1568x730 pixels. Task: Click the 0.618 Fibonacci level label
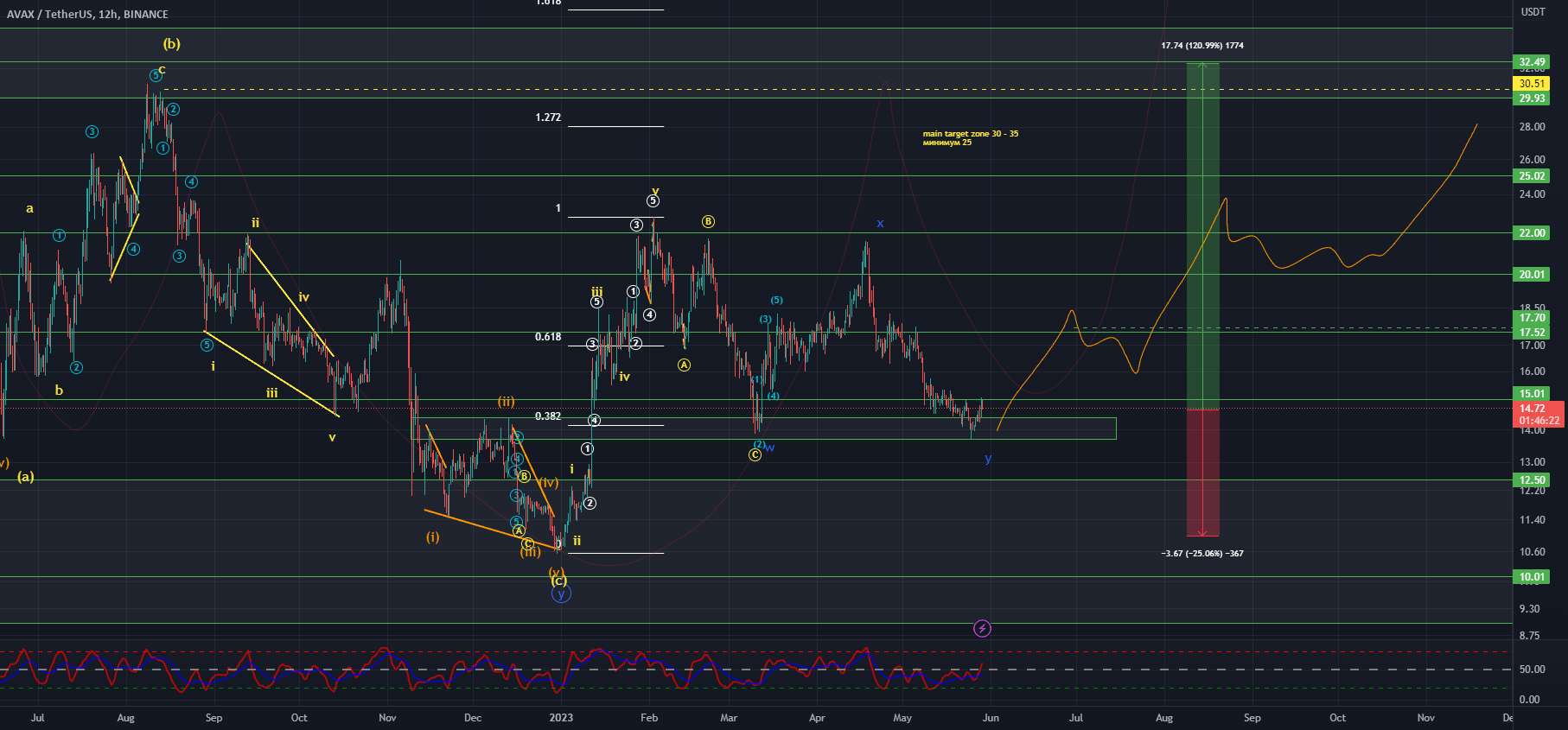point(548,337)
